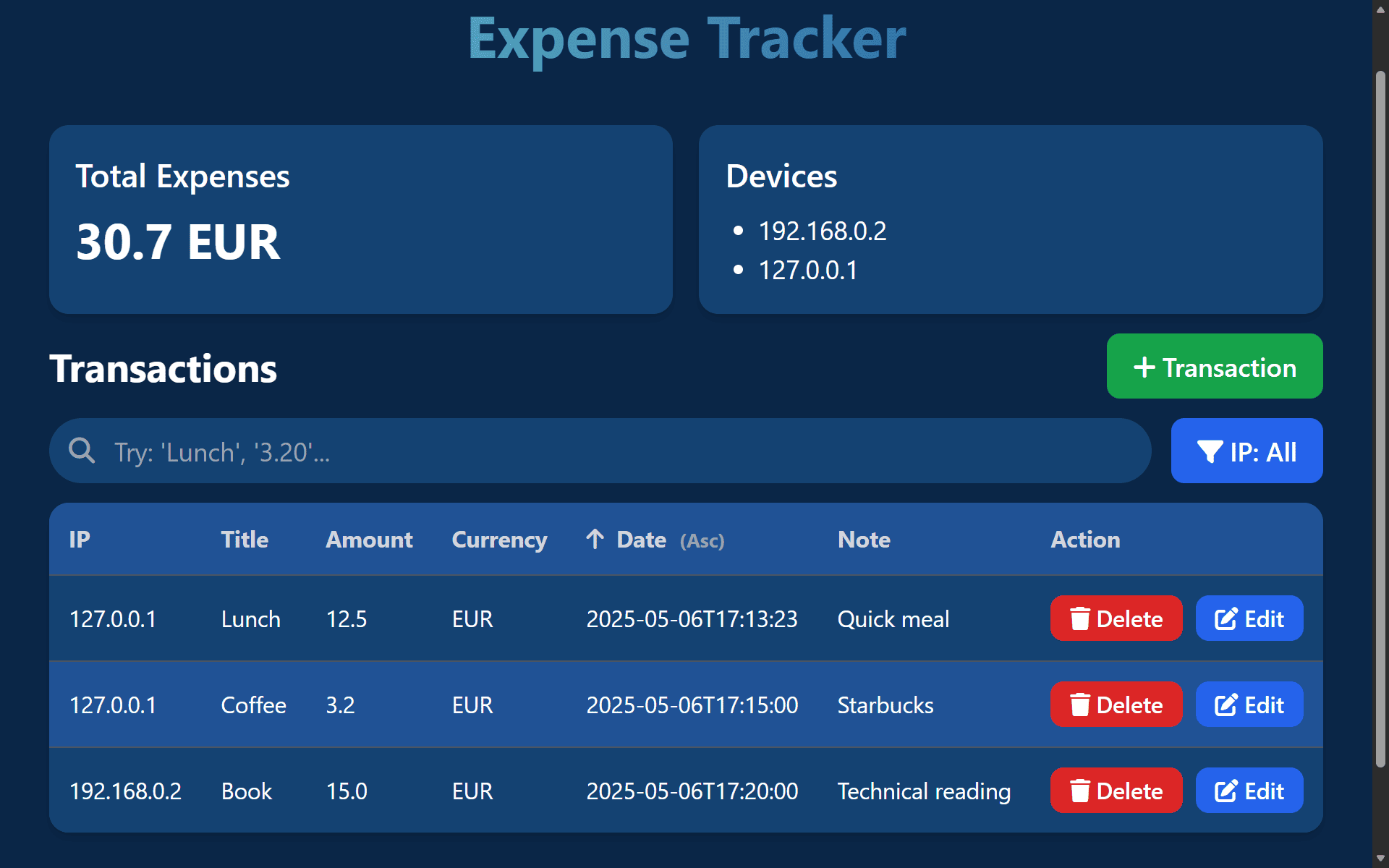Click the trash icon in the Book row
This screenshot has height=868, width=1389.
pyautogui.click(x=1079, y=791)
